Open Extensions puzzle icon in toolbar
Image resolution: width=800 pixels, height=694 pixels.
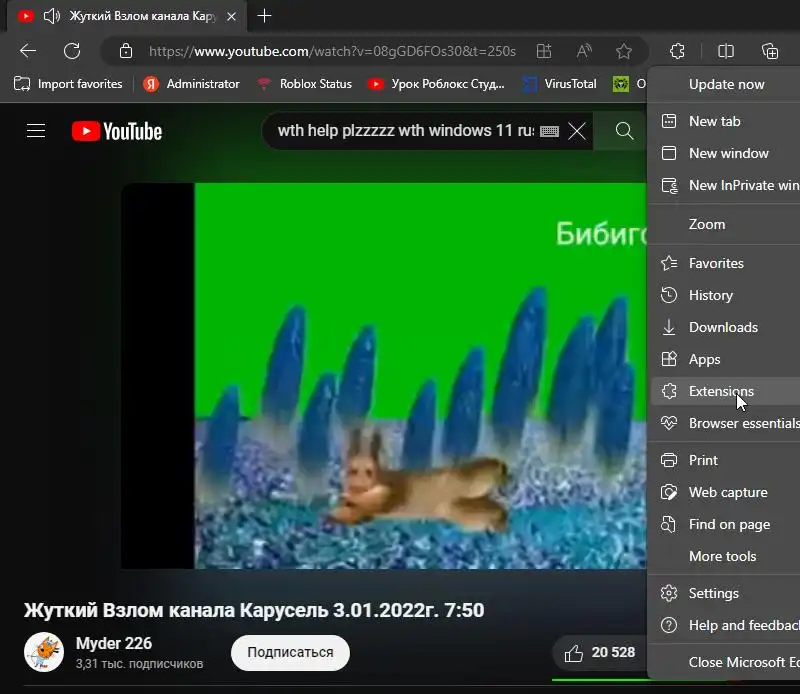click(678, 51)
